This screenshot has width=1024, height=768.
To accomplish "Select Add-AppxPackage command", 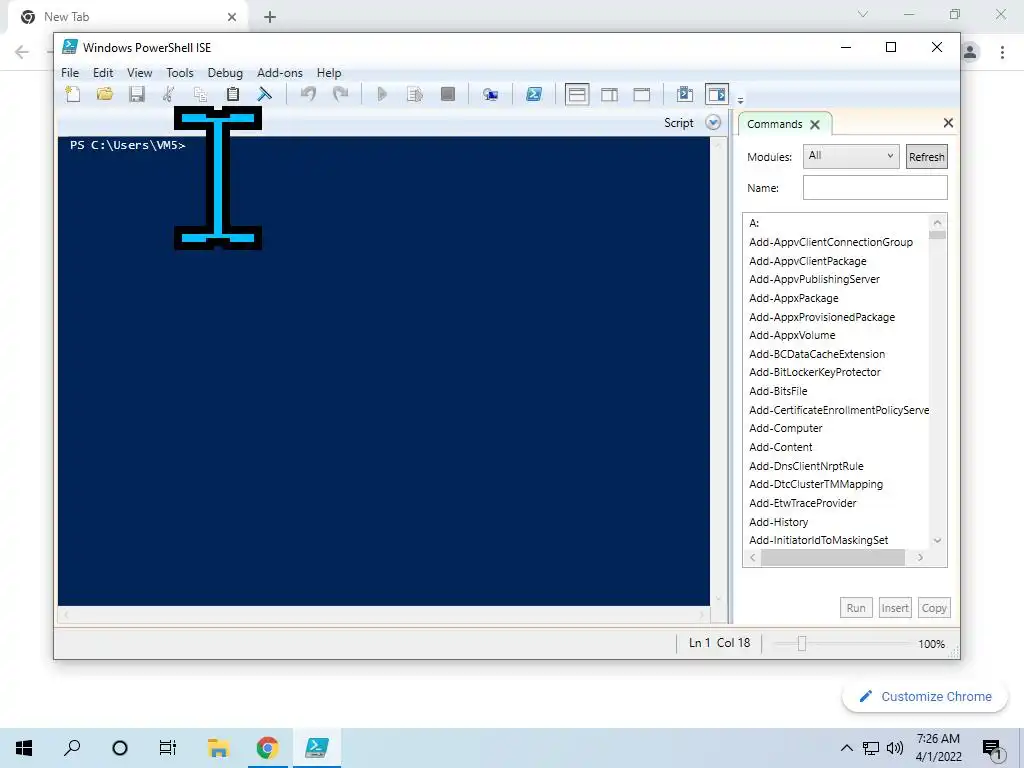I will (793, 298).
